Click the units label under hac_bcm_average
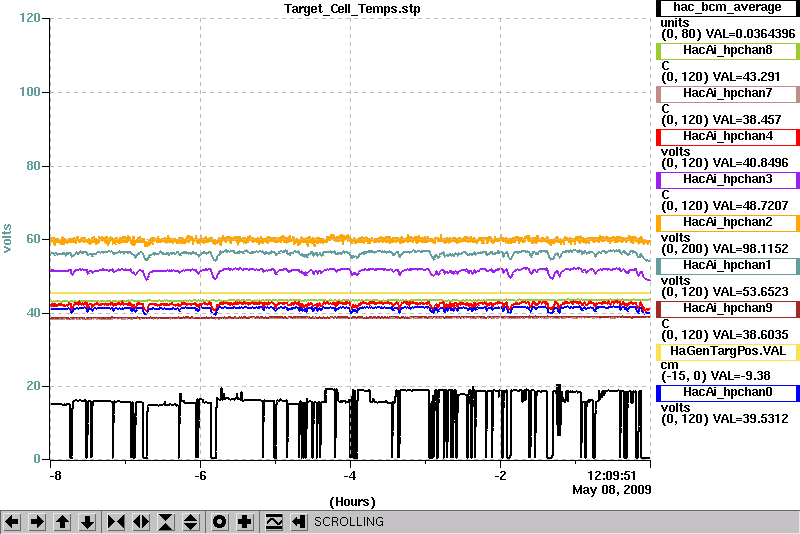Screen dimensions: 800x534 point(674,23)
